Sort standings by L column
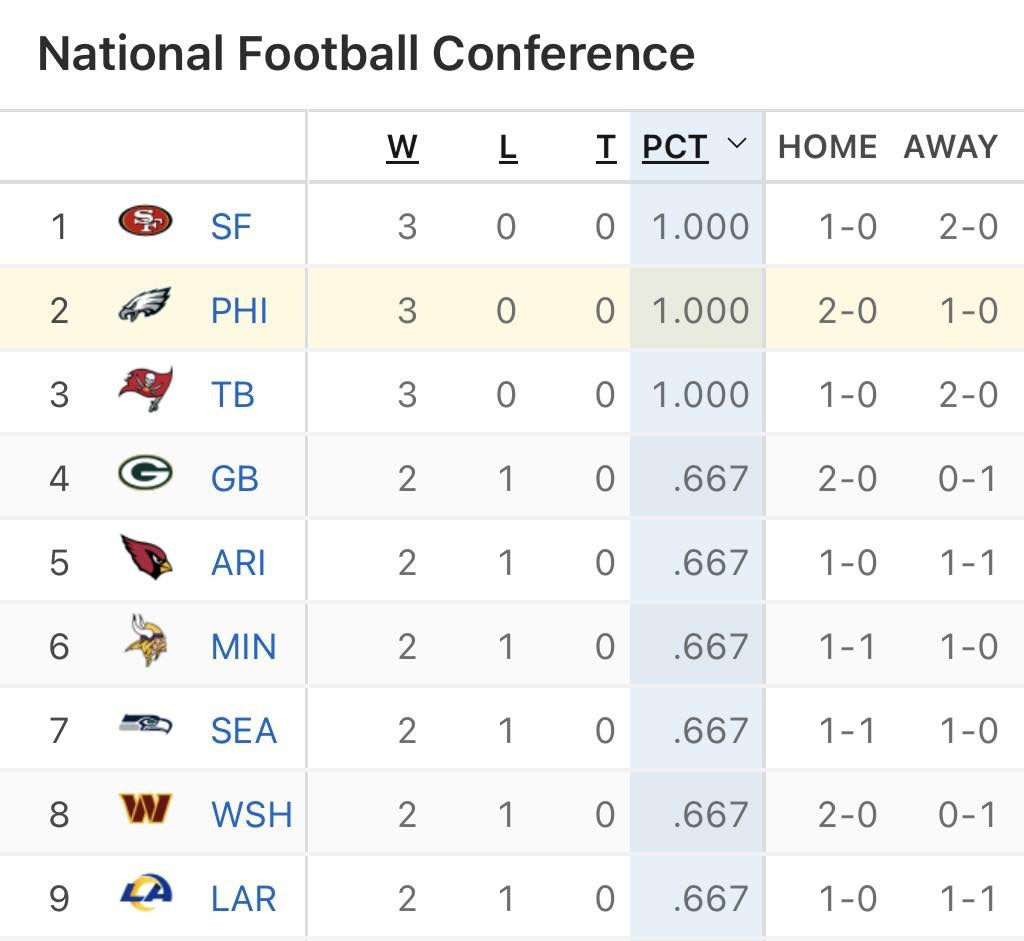This screenshot has width=1024, height=941. (507, 147)
